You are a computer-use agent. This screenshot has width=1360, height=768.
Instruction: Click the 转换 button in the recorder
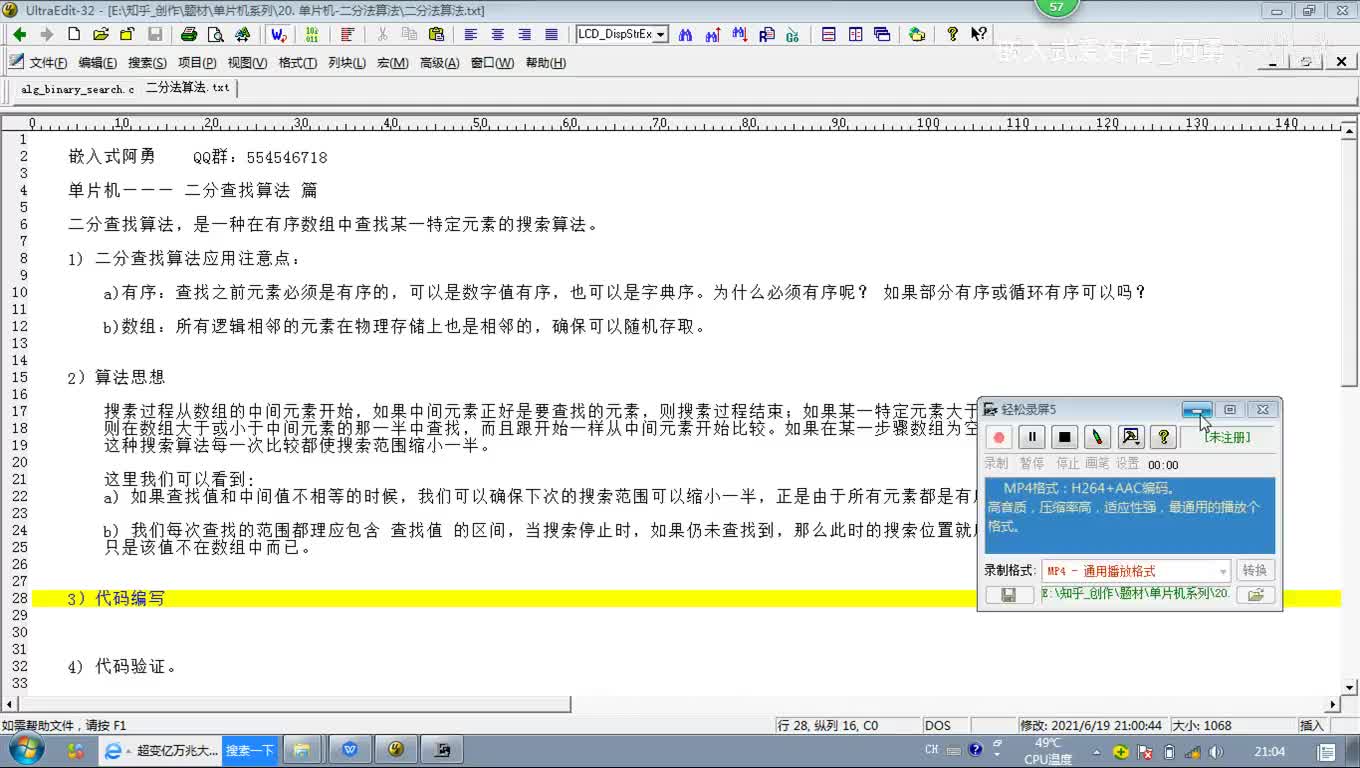[1255, 571]
